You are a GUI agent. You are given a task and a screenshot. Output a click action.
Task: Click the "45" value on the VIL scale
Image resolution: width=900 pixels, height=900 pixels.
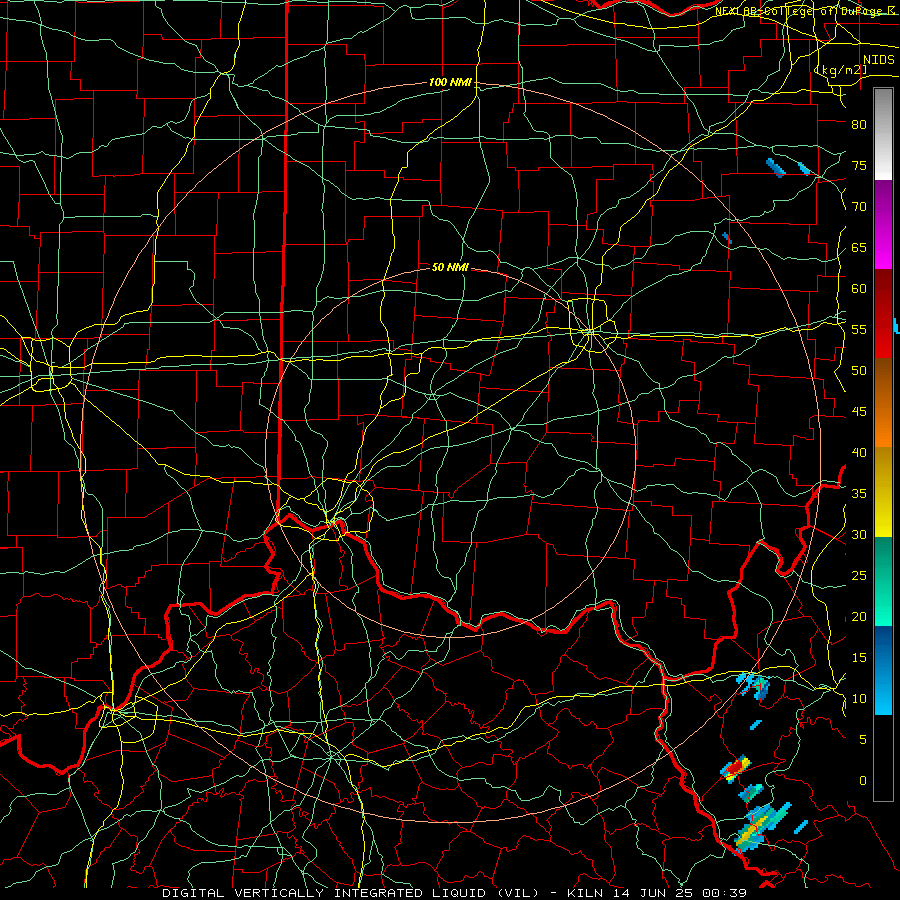859,412
